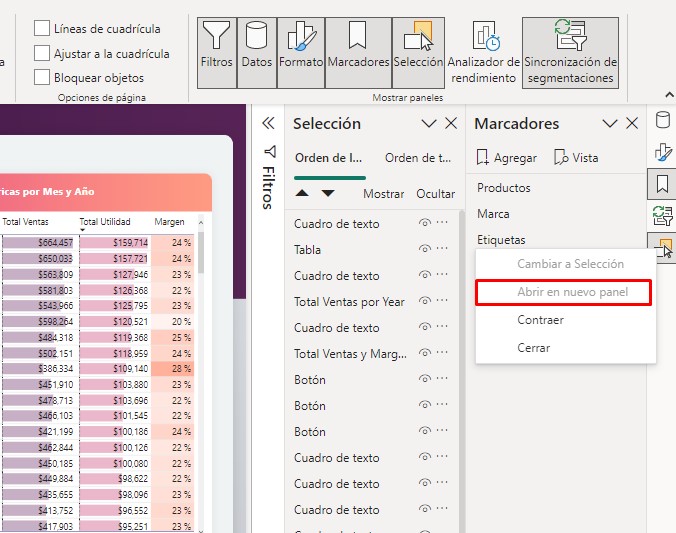Viewport: 676px width, 533px height.
Task: Select the Total Ventas y Marg... layer
Action: click(x=372, y=354)
